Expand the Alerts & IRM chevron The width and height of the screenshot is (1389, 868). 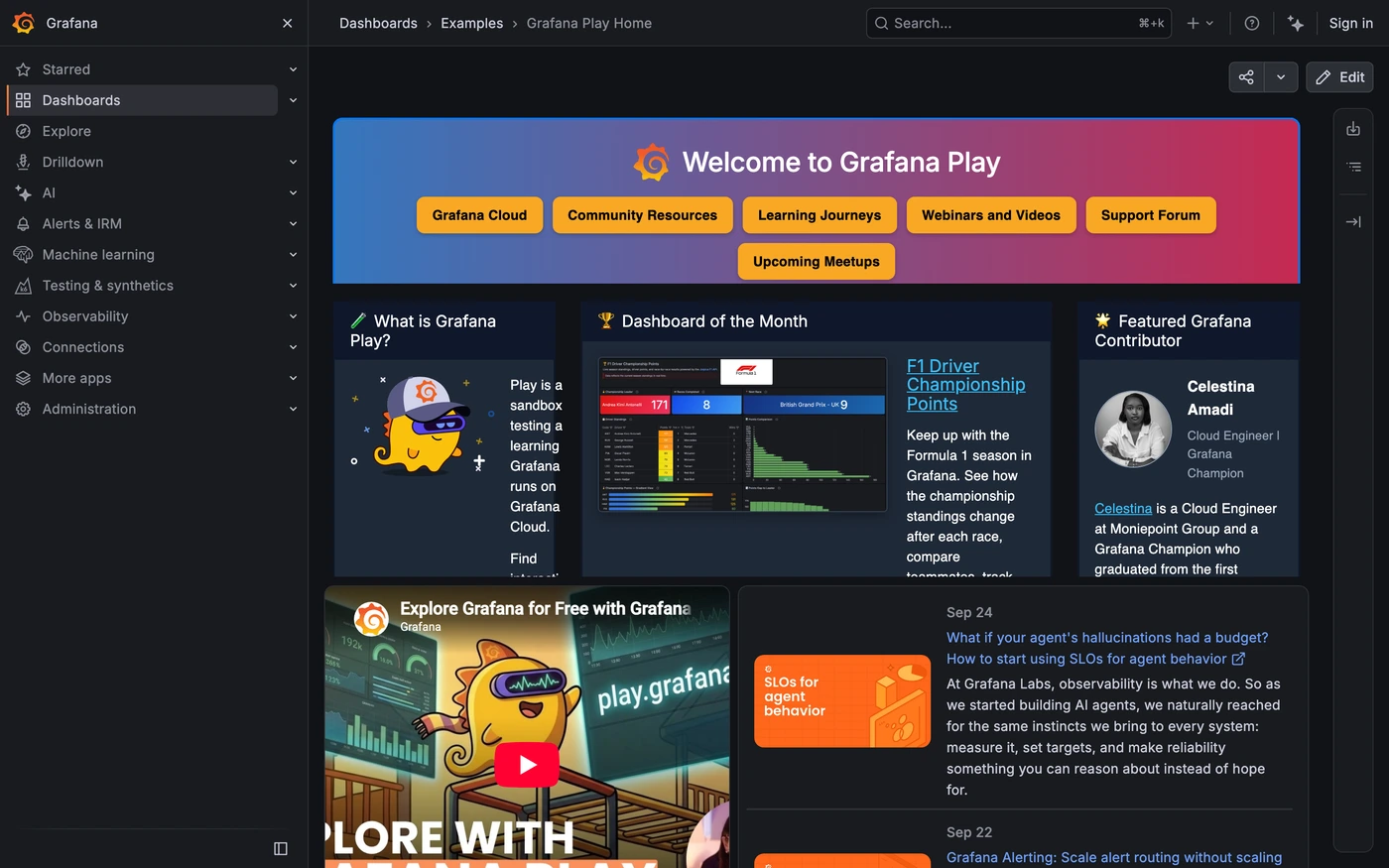pyautogui.click(x=293, y=224)
